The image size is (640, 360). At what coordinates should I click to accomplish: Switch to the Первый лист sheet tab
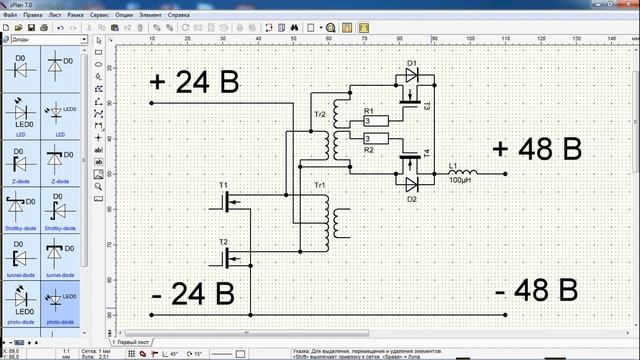tap(131, 342)
